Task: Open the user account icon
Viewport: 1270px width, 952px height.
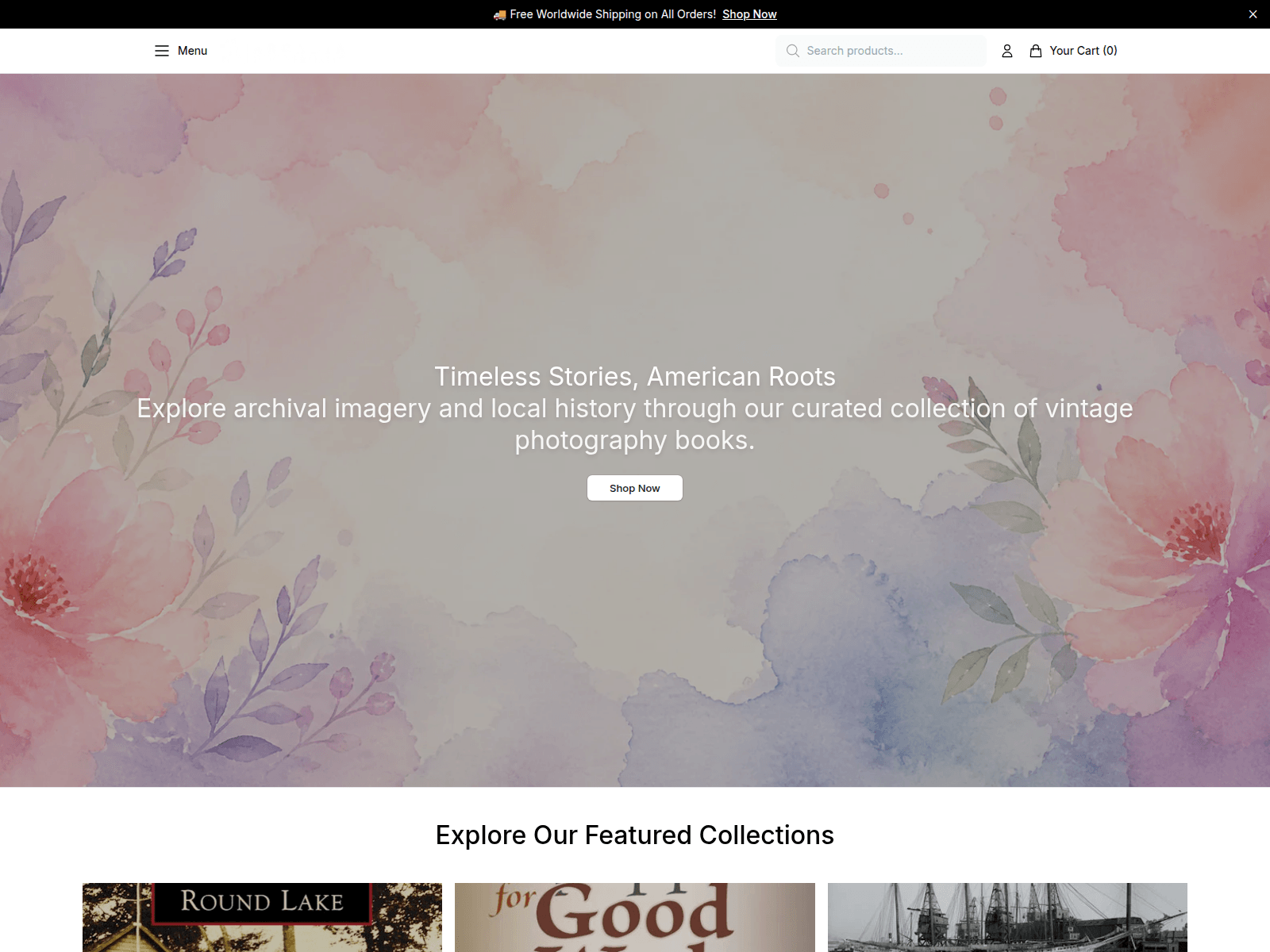Action: point(1007,51)
